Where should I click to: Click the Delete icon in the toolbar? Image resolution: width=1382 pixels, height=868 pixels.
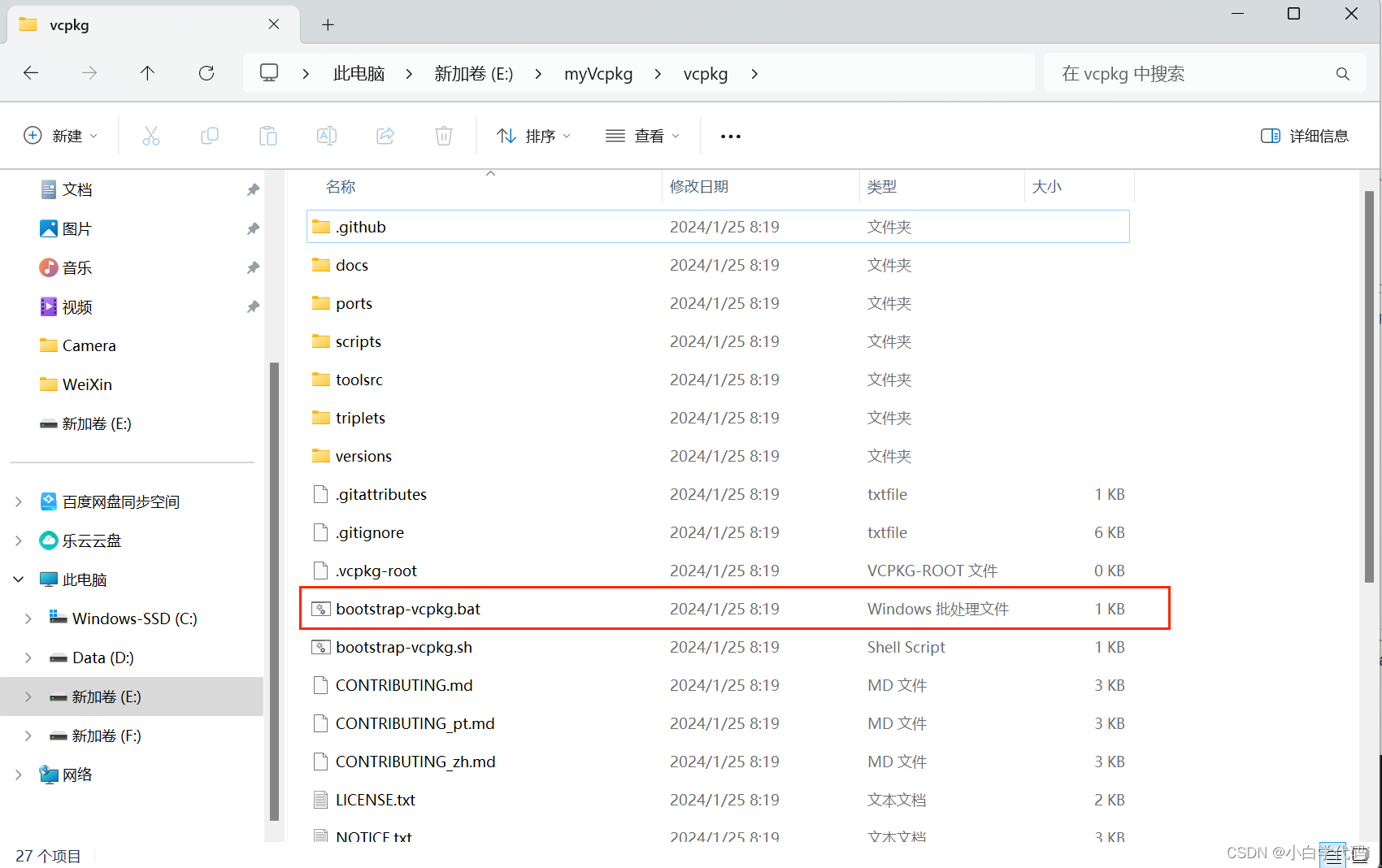444,136
